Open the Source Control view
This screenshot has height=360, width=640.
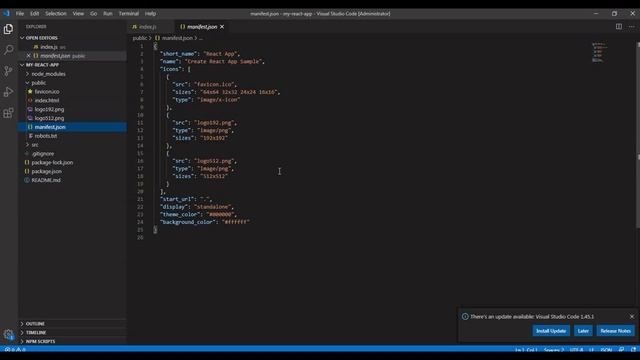click(8, 71)
